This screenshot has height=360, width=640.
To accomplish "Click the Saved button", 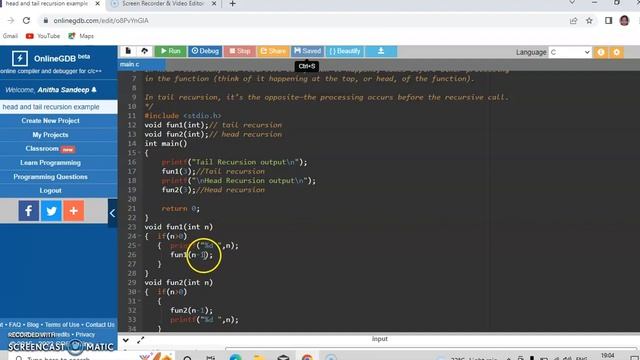I will coord(307,51).
